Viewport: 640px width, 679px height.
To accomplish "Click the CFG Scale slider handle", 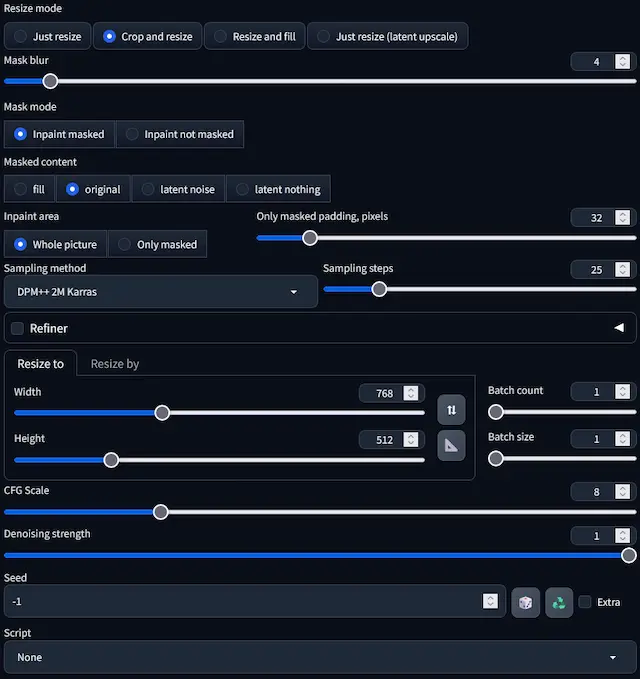I will pyautogui.click(x=160, y=512).
